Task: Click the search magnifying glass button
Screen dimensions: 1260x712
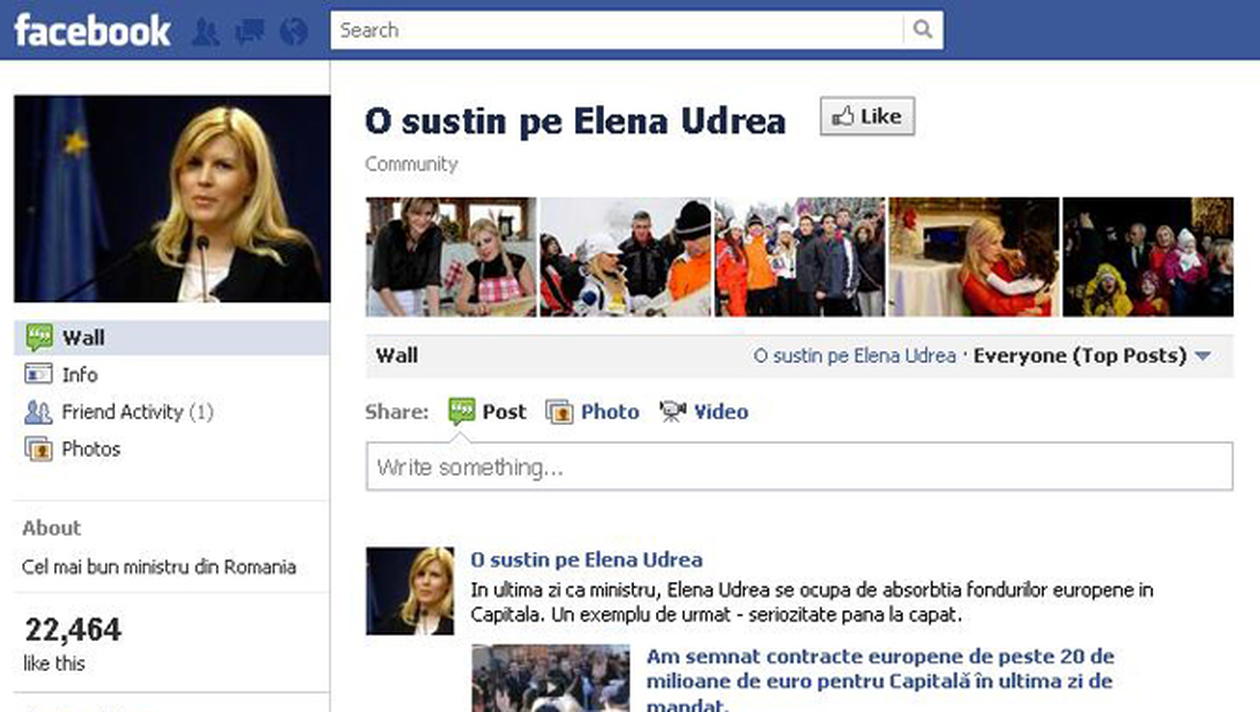Action: tap(923, 30)
